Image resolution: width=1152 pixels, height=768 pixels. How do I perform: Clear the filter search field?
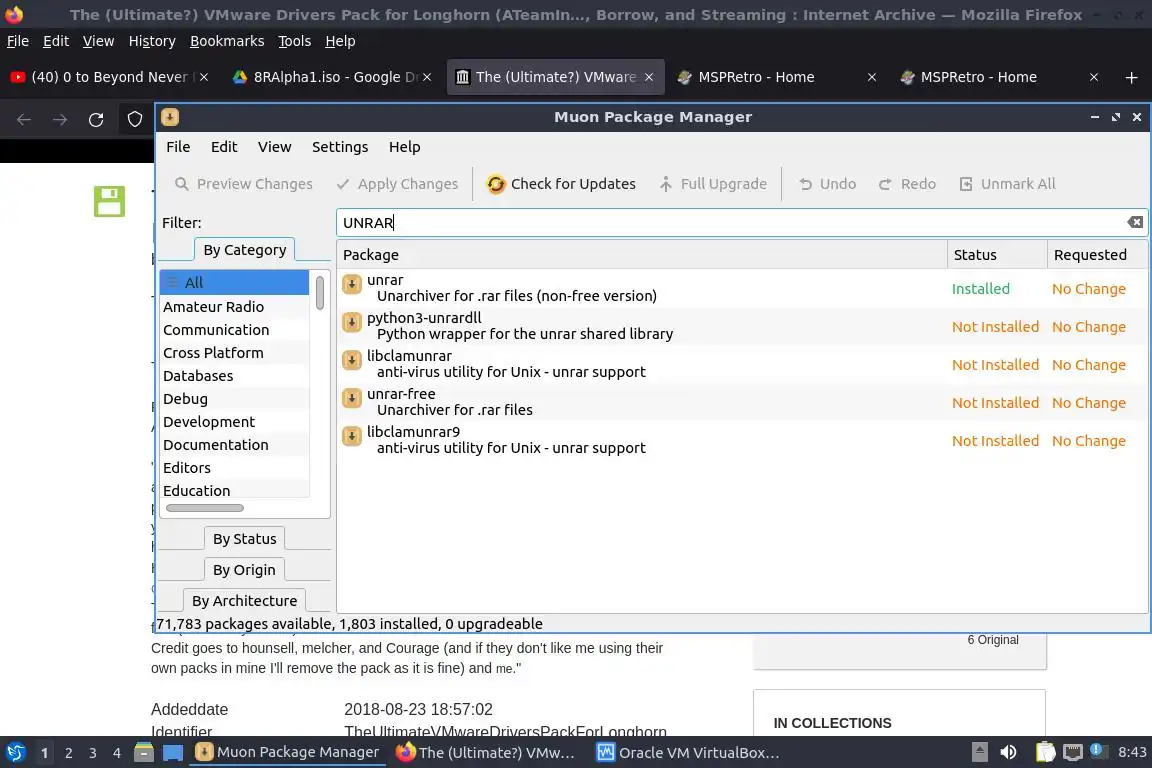(1134, 222)
